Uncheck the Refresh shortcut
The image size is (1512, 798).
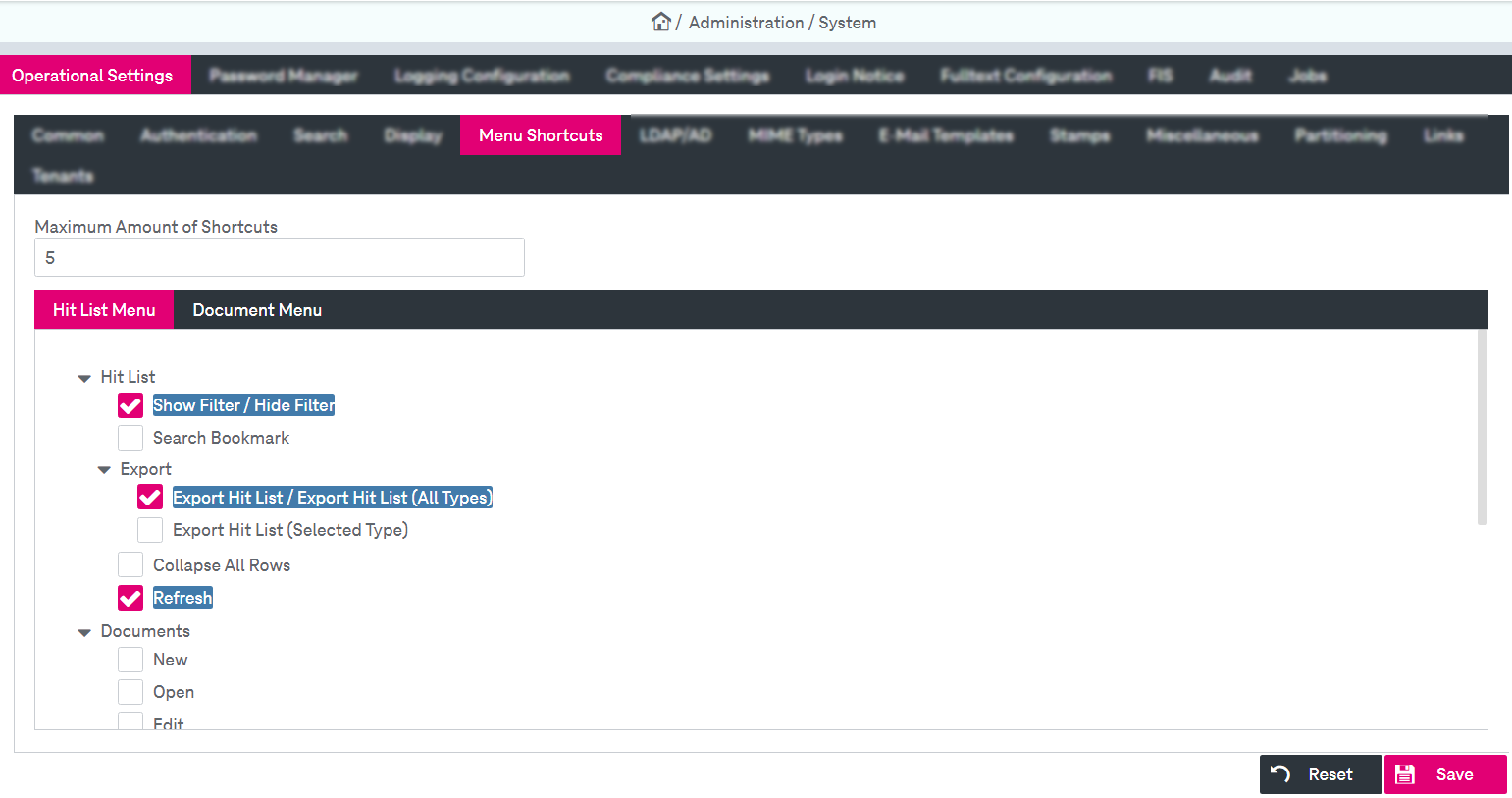tap(130, 598)
